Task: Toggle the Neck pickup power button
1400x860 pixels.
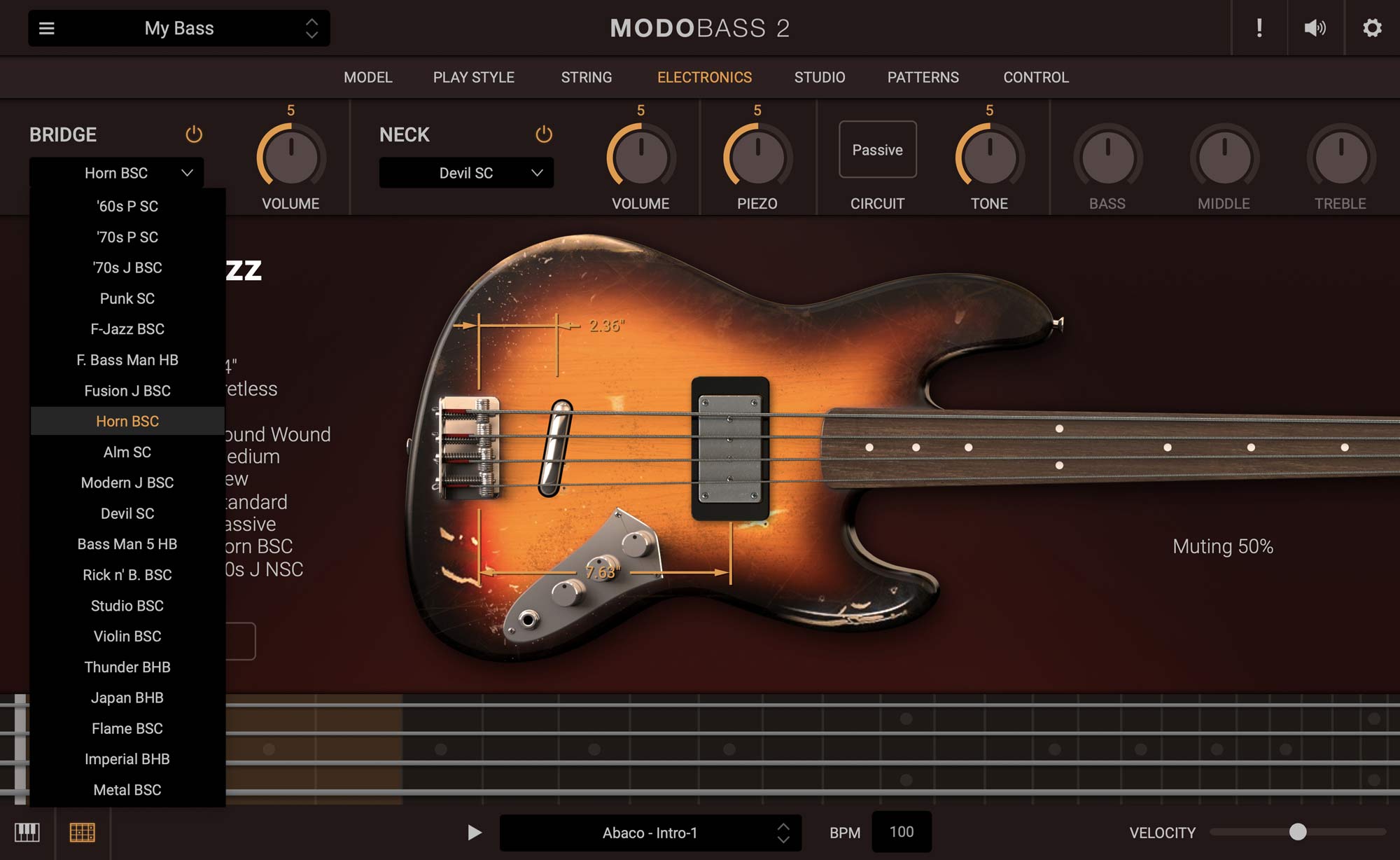Action: [544, 134]
